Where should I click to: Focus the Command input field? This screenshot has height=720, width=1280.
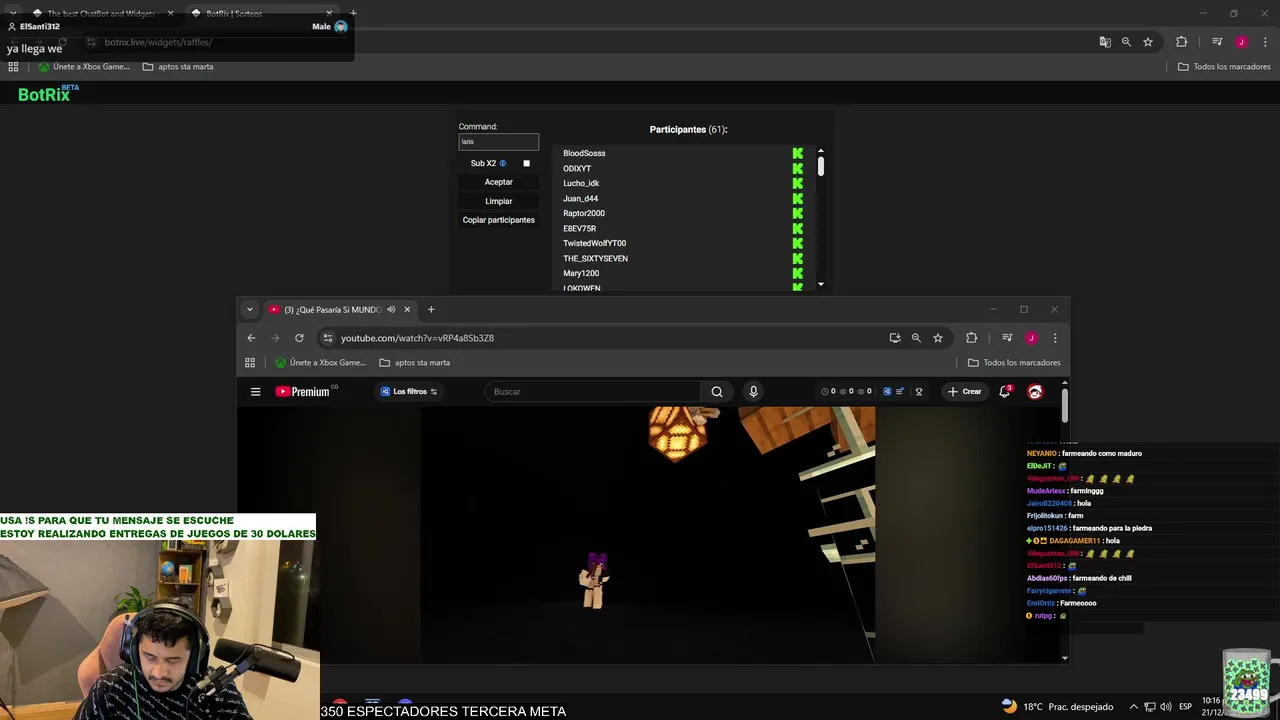498,142
